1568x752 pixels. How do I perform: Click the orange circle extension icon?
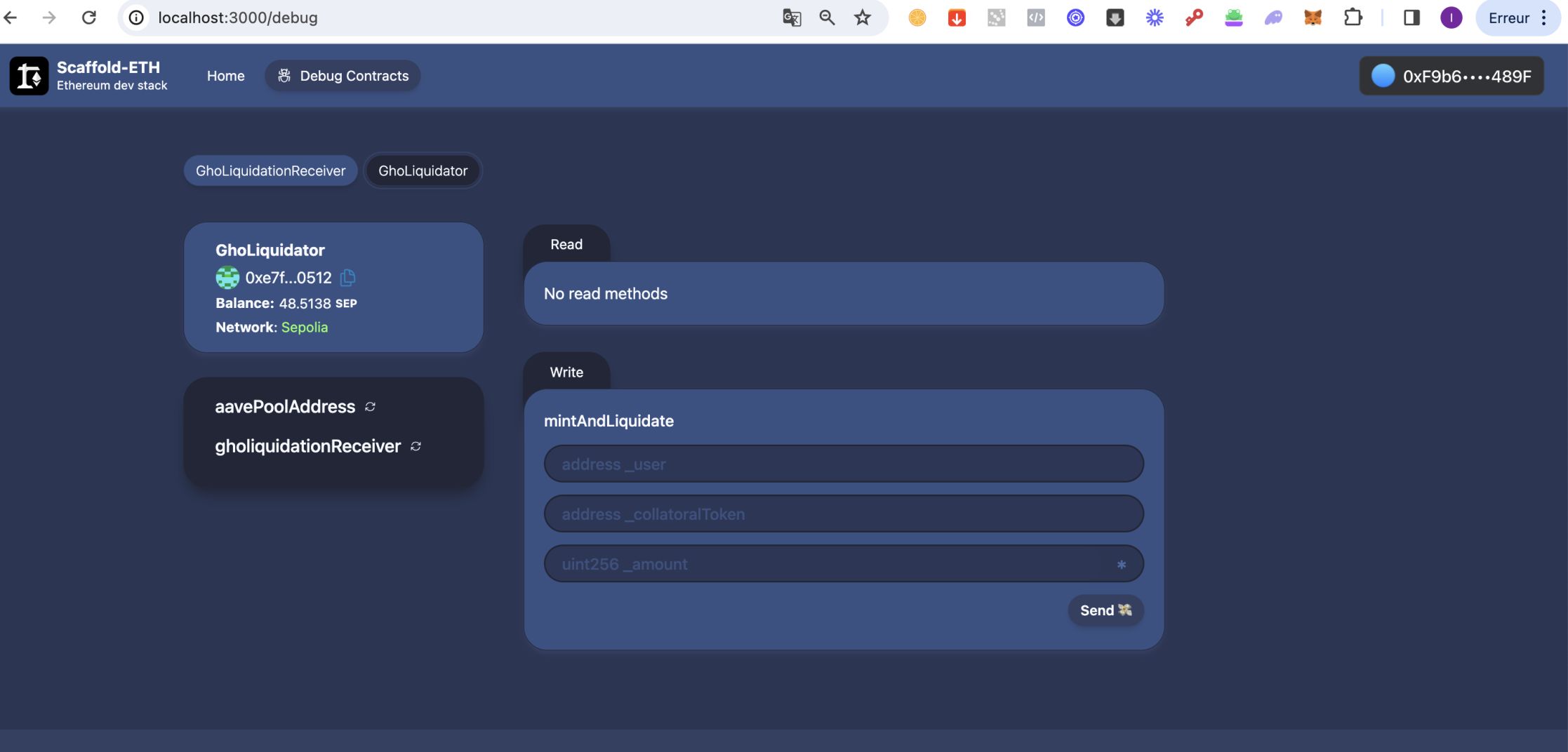click(x=917, y=18)
